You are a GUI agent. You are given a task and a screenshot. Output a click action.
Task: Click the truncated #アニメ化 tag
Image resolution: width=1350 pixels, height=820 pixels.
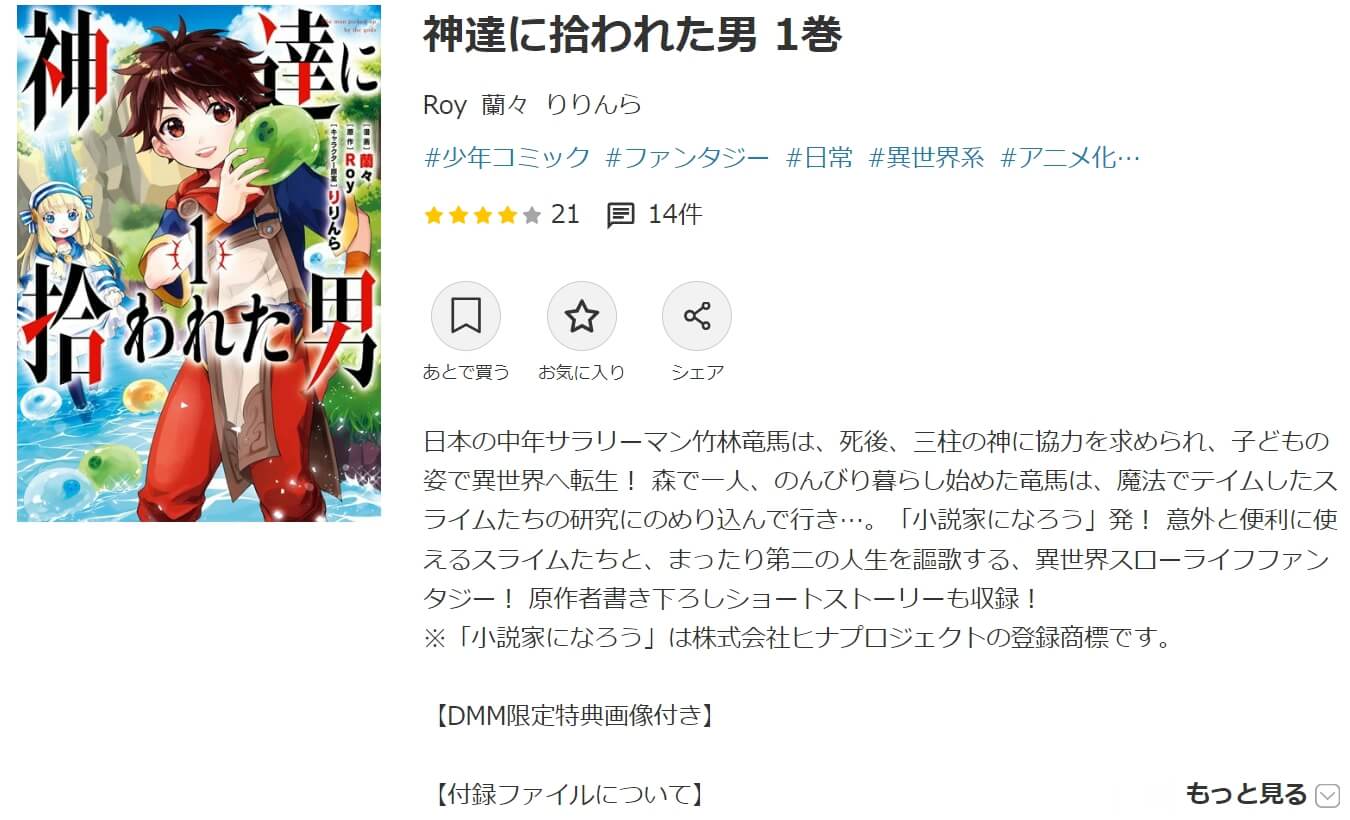pyautogui.click(x=1070, y=157)
